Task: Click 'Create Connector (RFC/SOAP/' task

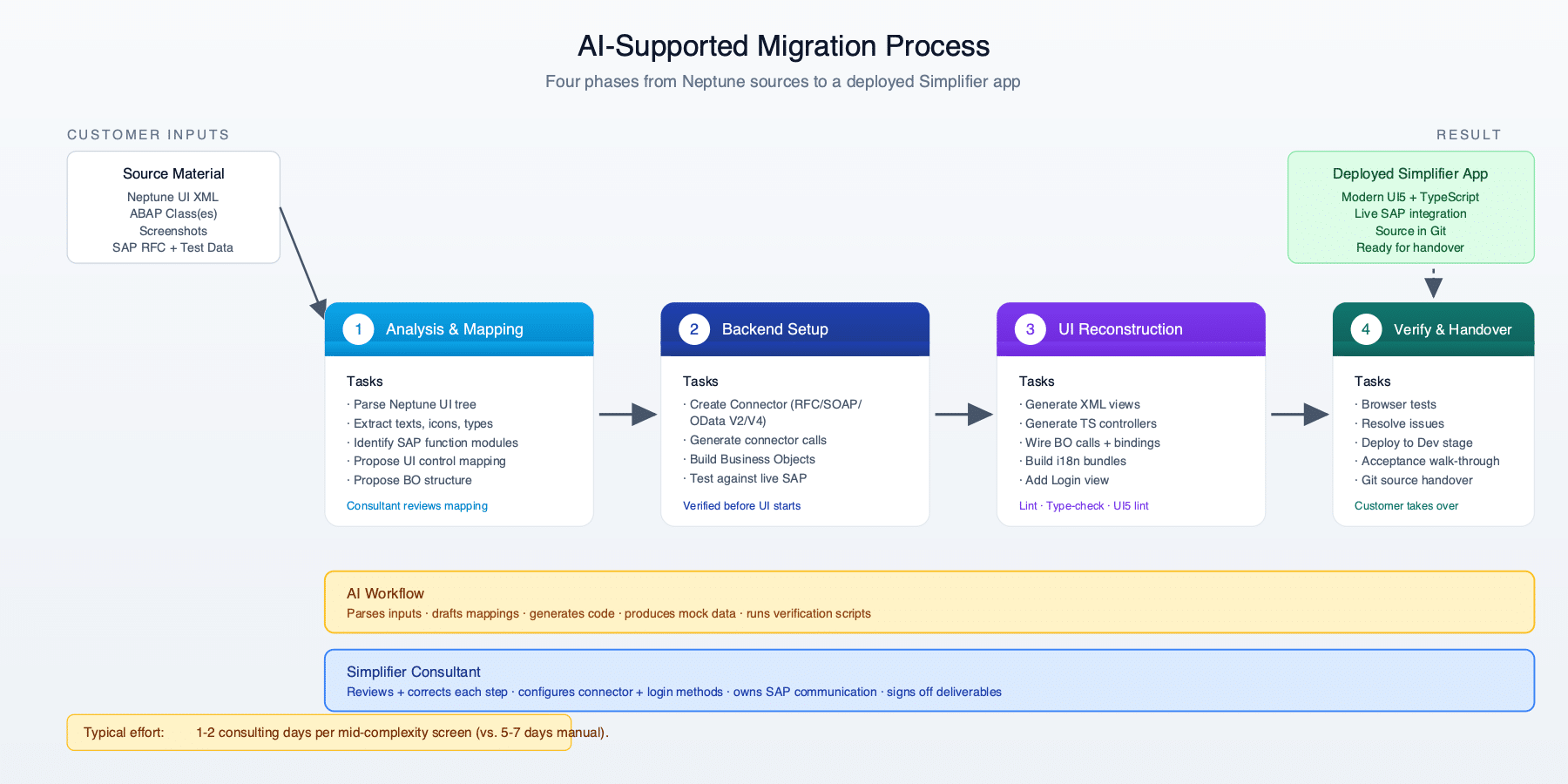Action: 773,404
